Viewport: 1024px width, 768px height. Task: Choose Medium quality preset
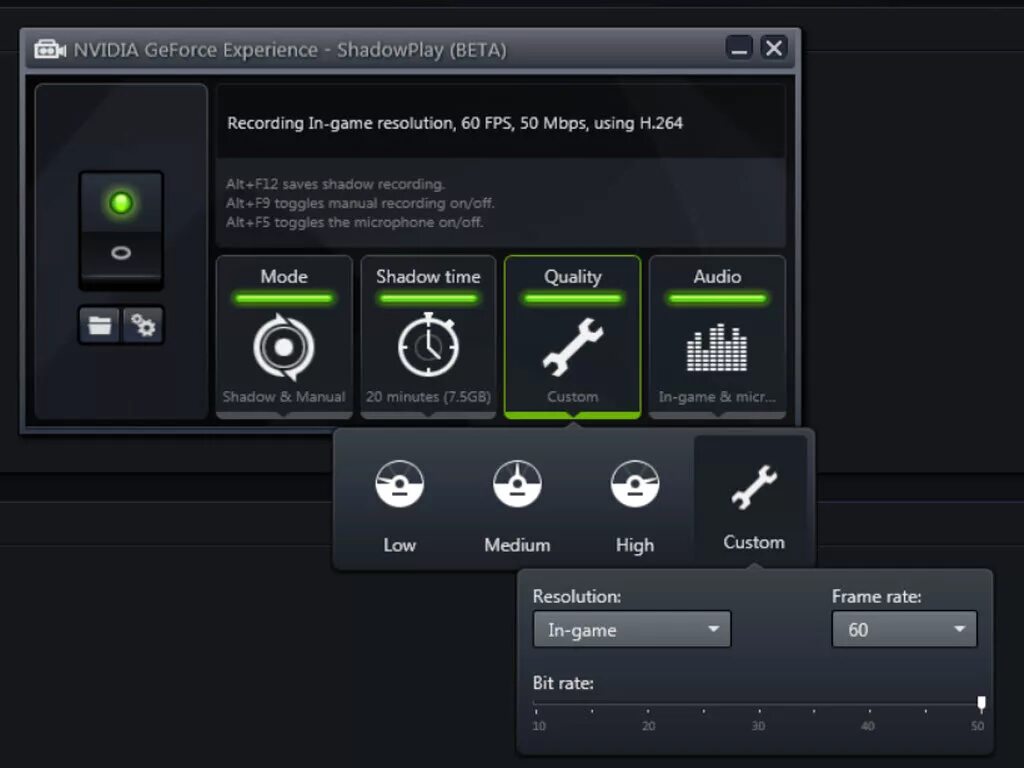517,504
